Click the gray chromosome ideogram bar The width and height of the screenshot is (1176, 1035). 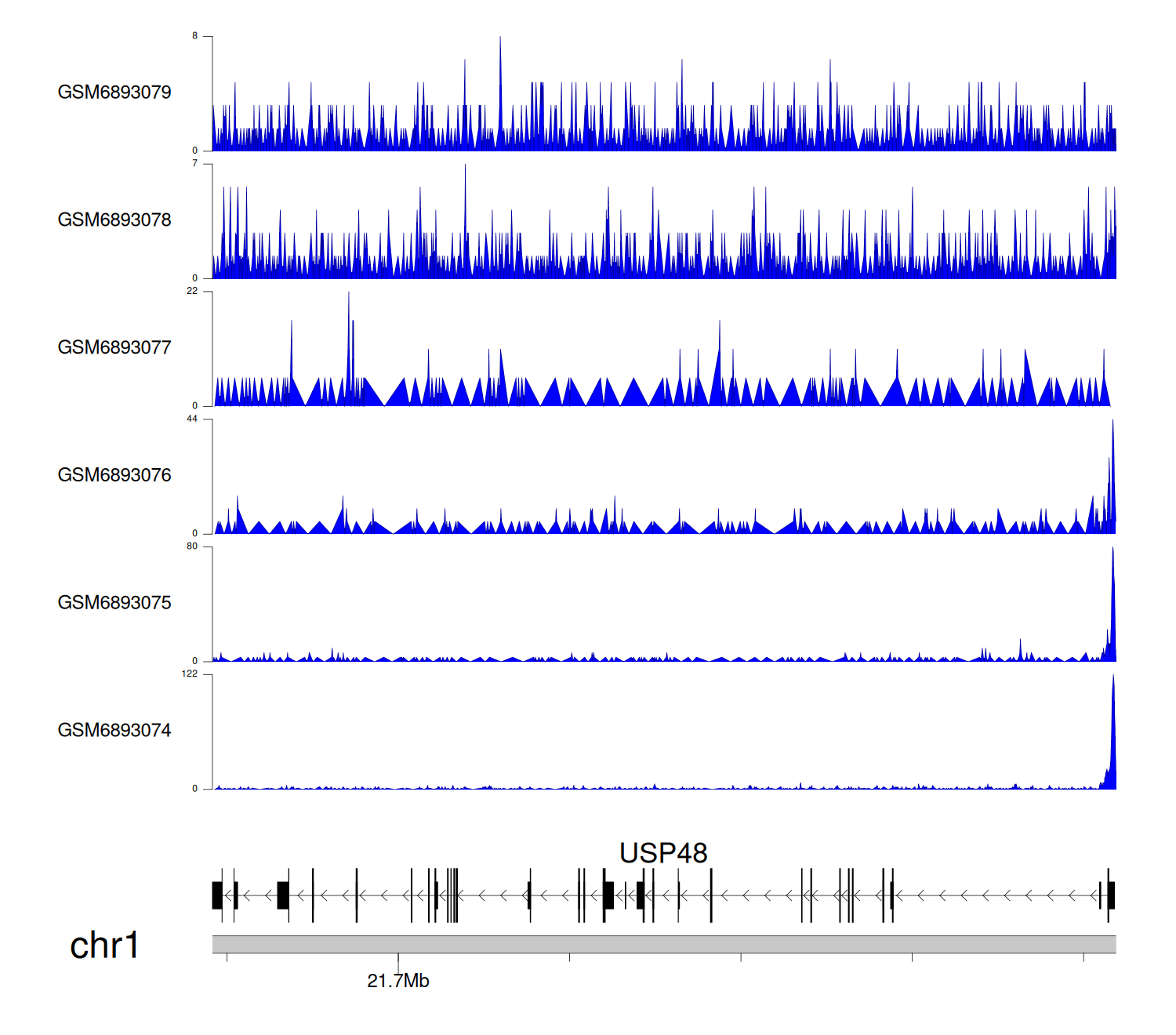click(x=663, y=944)
